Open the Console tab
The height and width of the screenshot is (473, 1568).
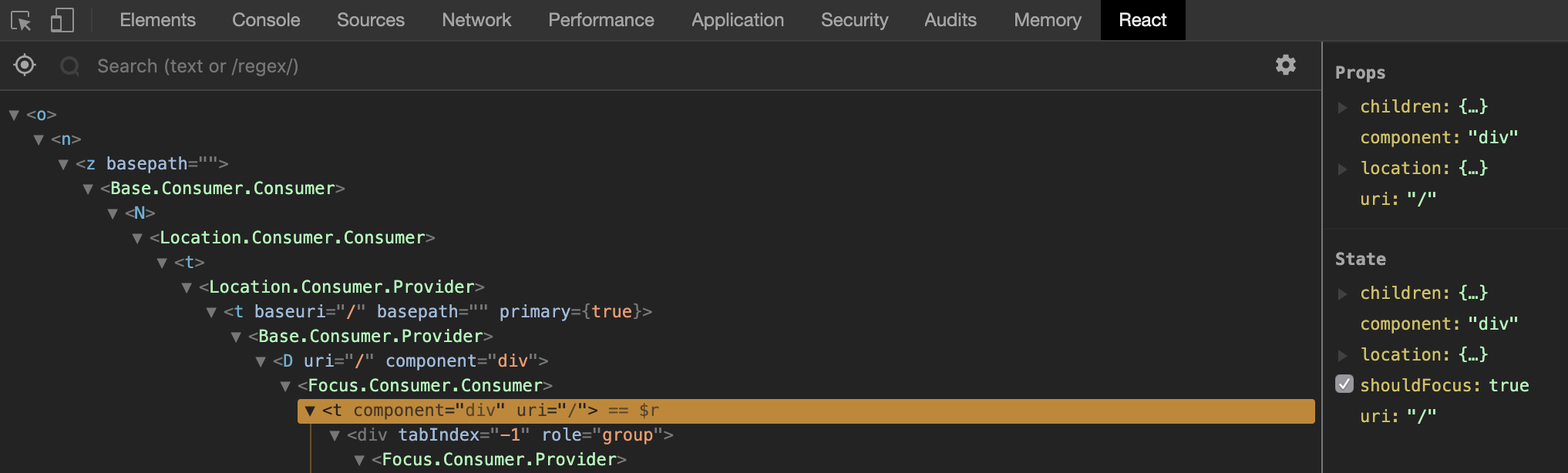(x=266, y=20)
